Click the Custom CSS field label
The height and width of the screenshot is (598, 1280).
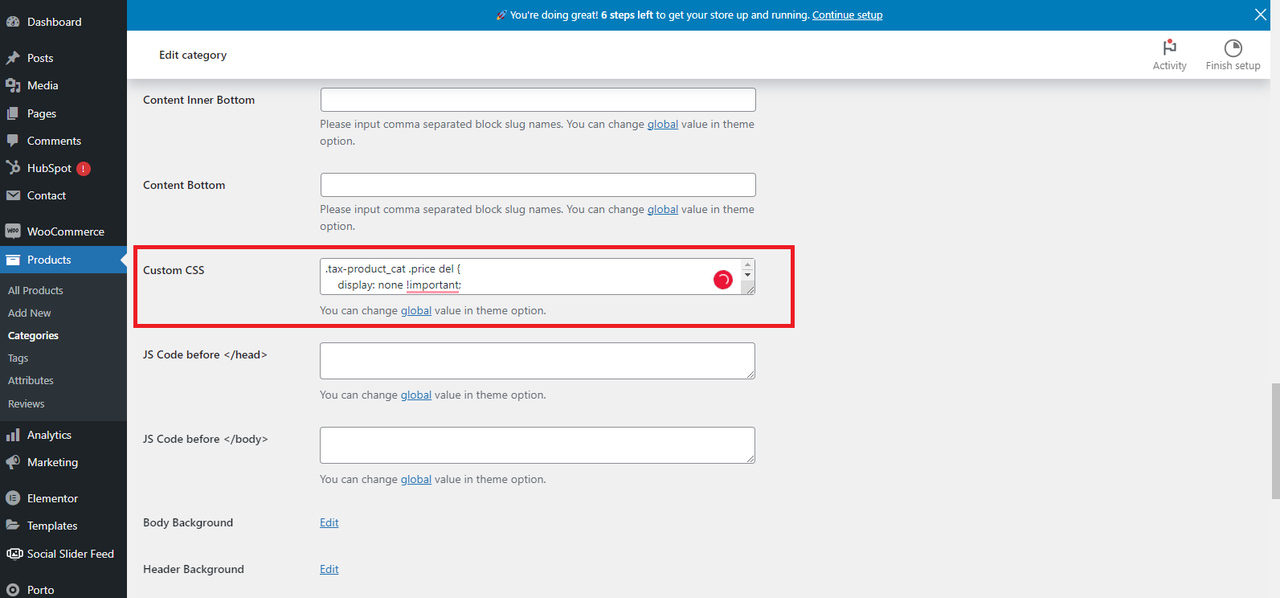(174, 270)
